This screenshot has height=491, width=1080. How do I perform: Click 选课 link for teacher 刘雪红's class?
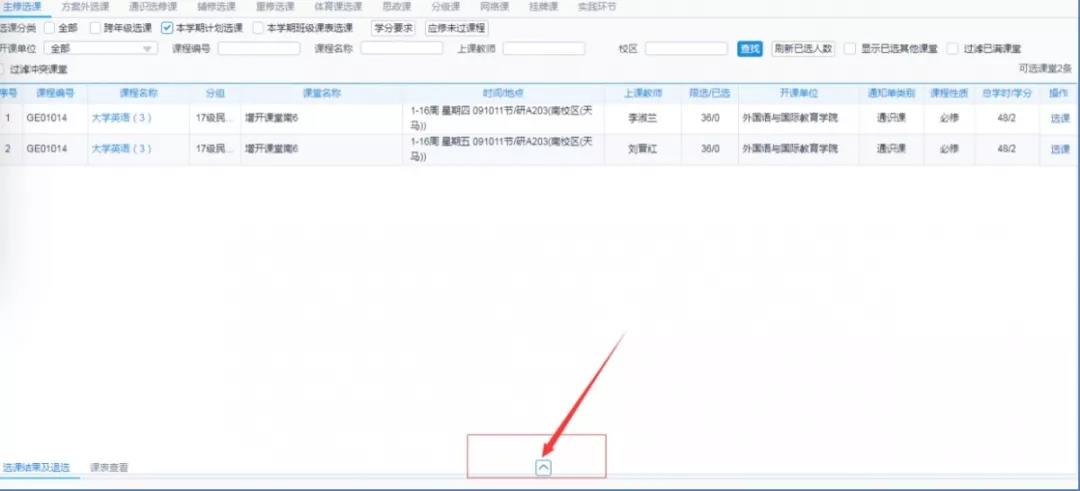coord(1059,149)
